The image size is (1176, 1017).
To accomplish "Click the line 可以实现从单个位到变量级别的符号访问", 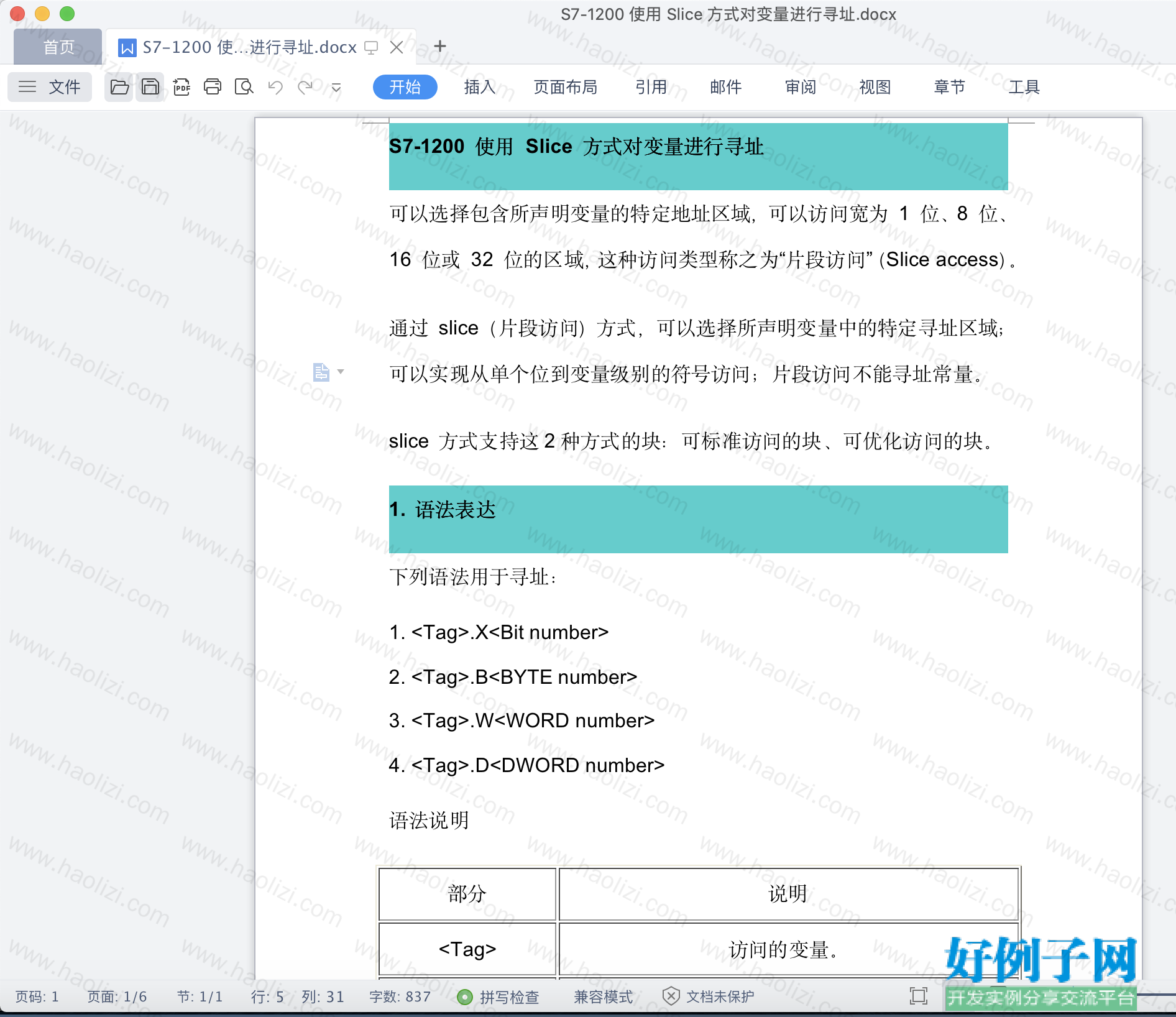I will click(687, 374).
